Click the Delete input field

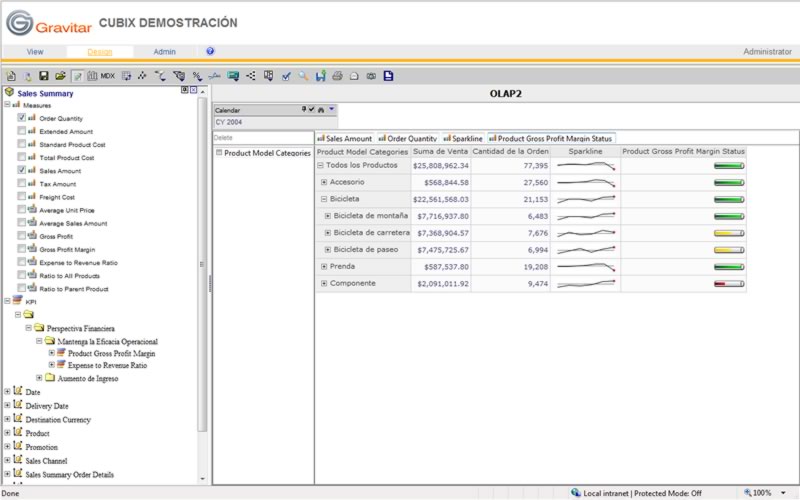[x=263, y=138]
